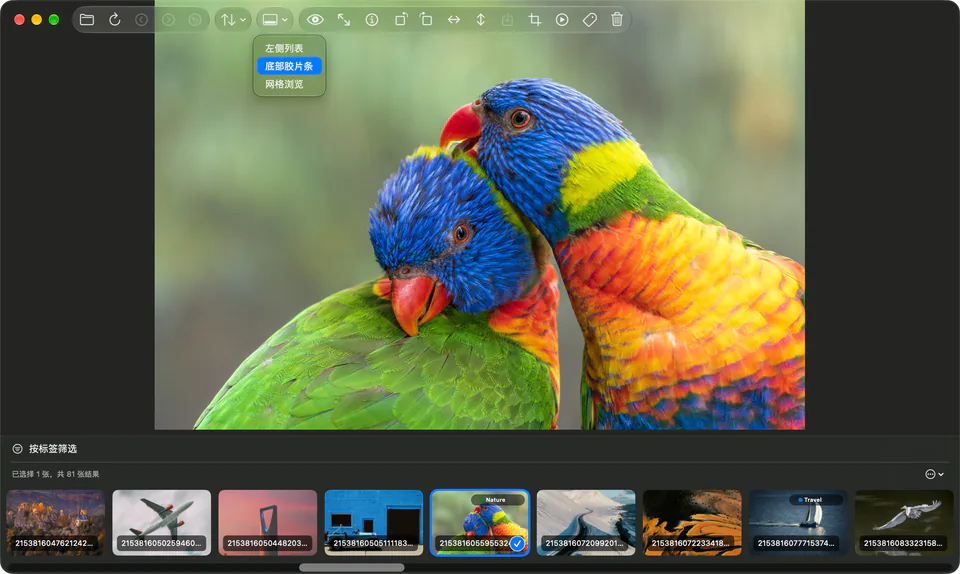Viewport: 960px width, 574px height.
Task: Open the layout mode dropdown
Action: click(274, 20)
